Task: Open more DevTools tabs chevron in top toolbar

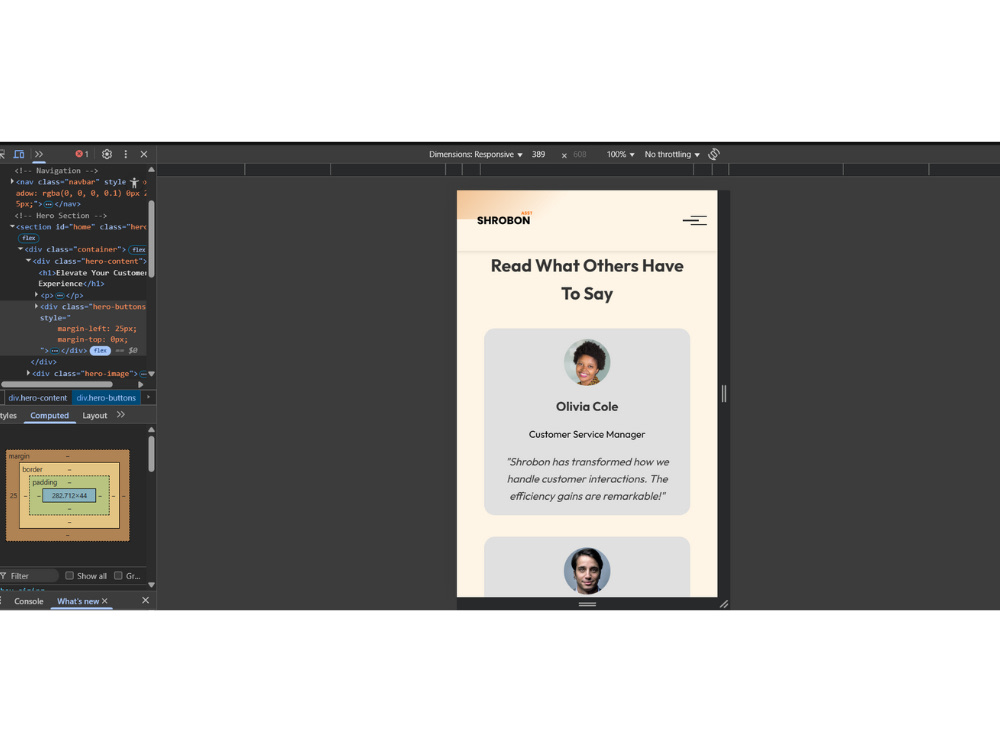Action: pyautogui.click(x=39, y=154)
